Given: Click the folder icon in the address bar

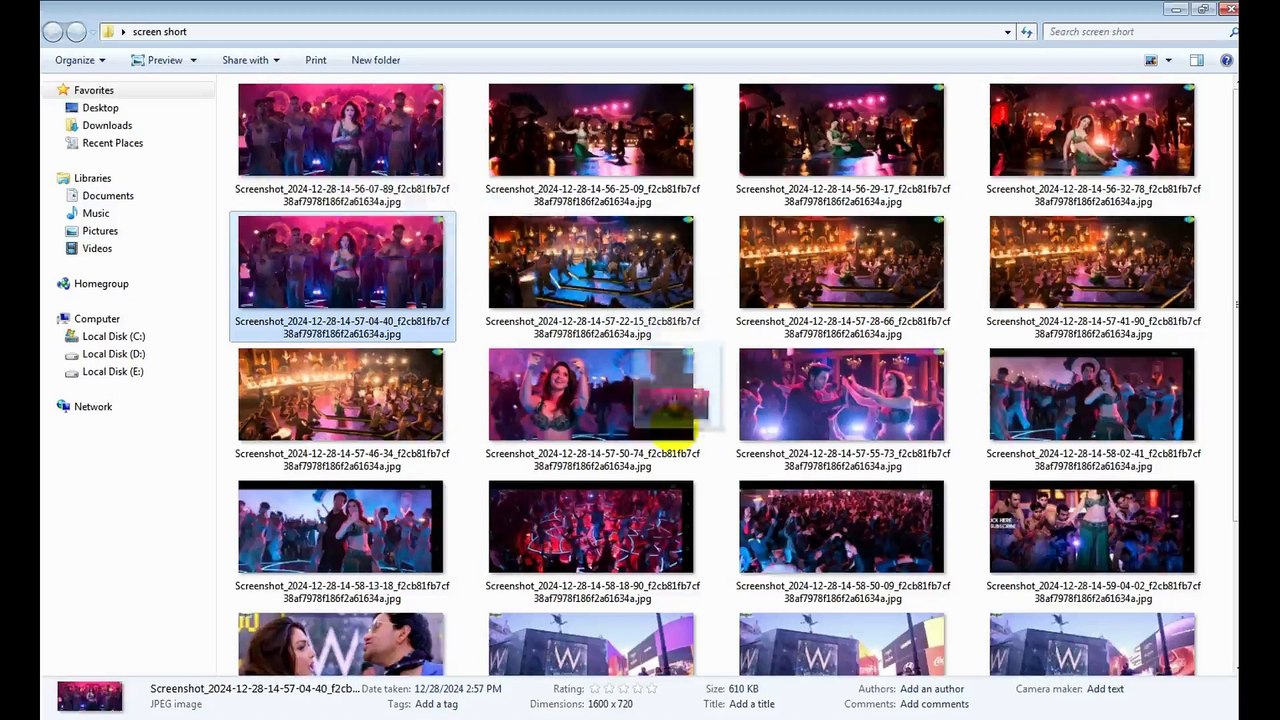Looking at the screenshot, I should coord(109,32).
